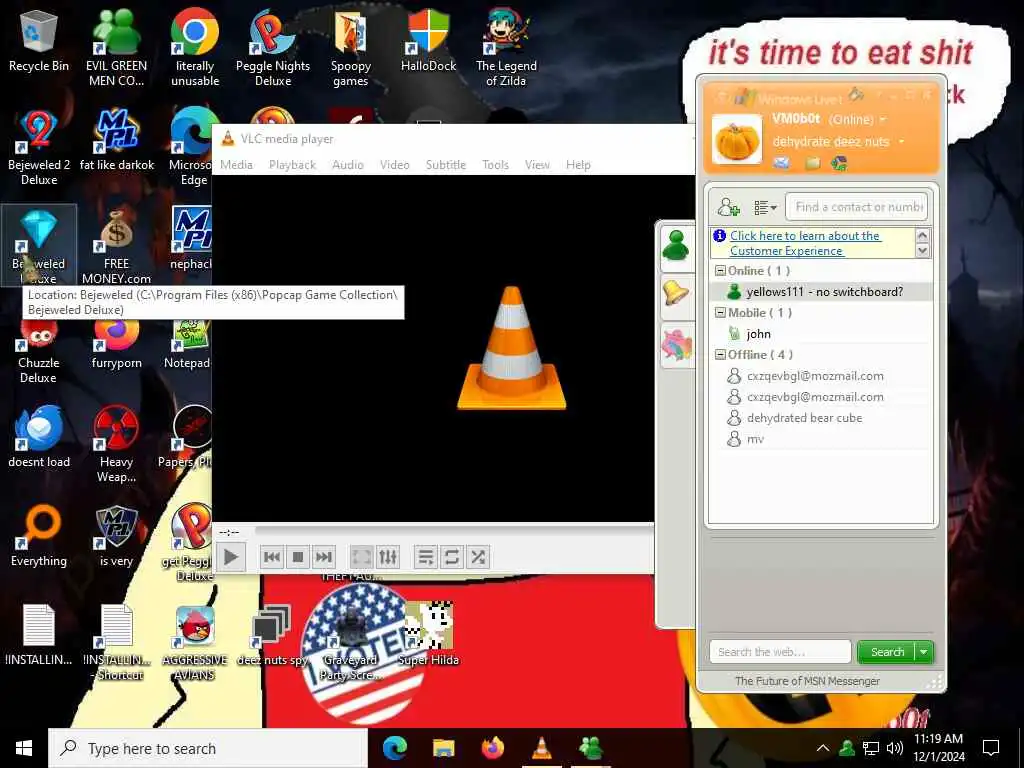1024x768 pixels.
Task: Toggle VLC loop mode
Action: coord(452,557)
